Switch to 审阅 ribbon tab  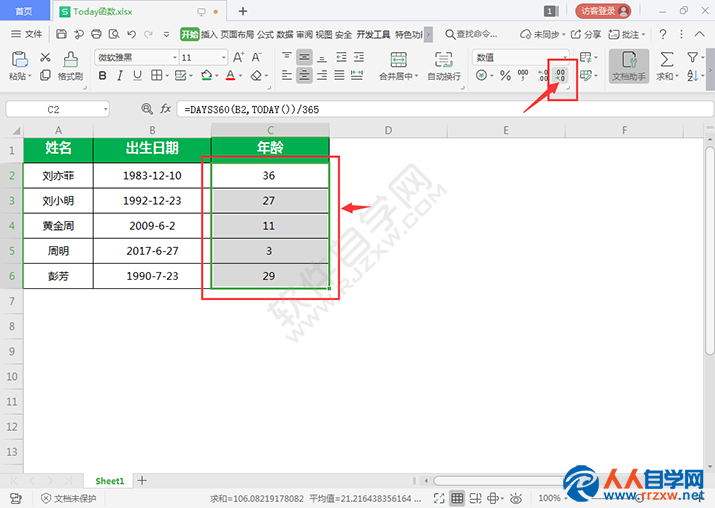[x=304, y=35]
